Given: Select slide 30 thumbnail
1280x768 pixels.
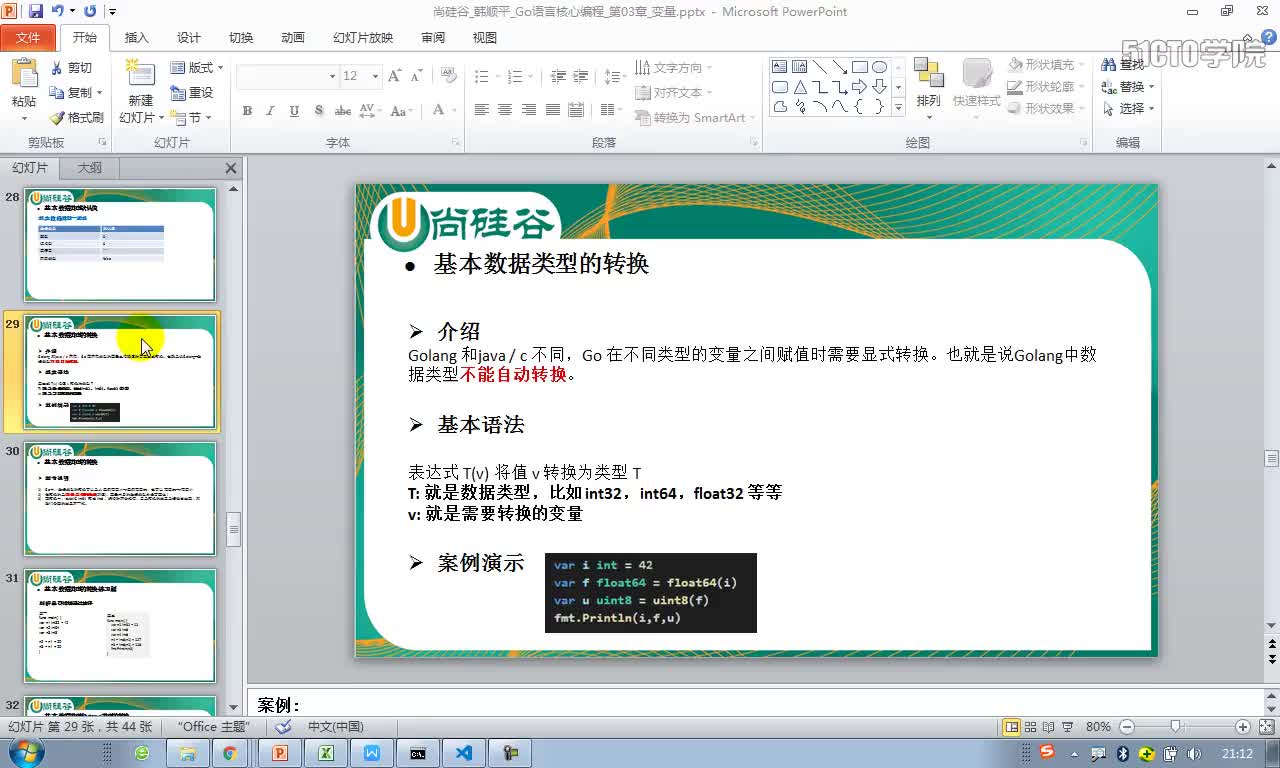Looking at the screenshot, I should (x=120, y=499).
